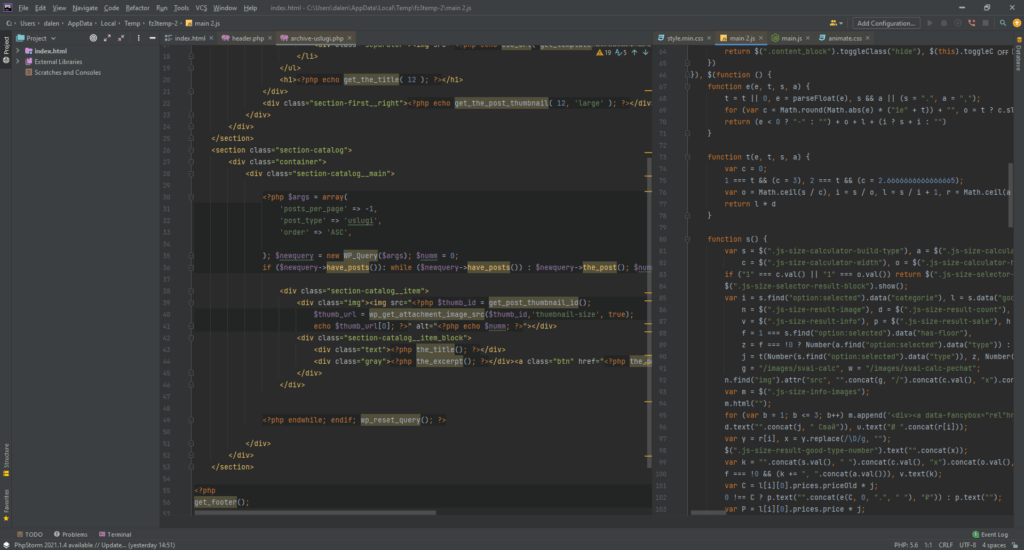The image size is (1024, 550).
Task: Click the Run (play) icon in toolbar
Action: 929,22
